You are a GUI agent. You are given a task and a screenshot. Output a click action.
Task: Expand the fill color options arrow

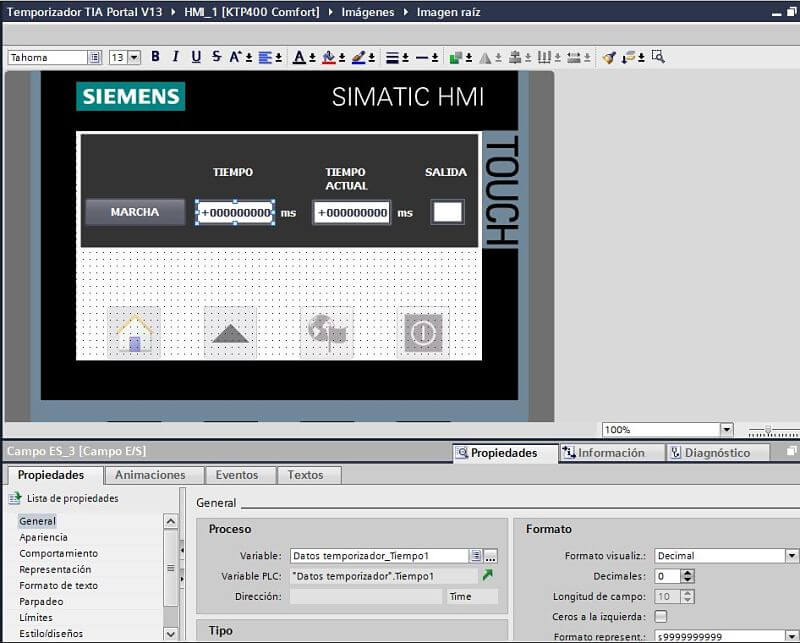342,58
